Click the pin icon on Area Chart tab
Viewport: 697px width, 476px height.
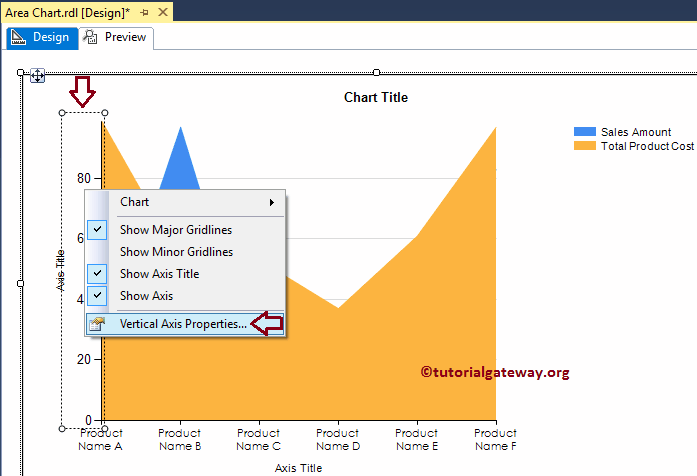(144, 11)
